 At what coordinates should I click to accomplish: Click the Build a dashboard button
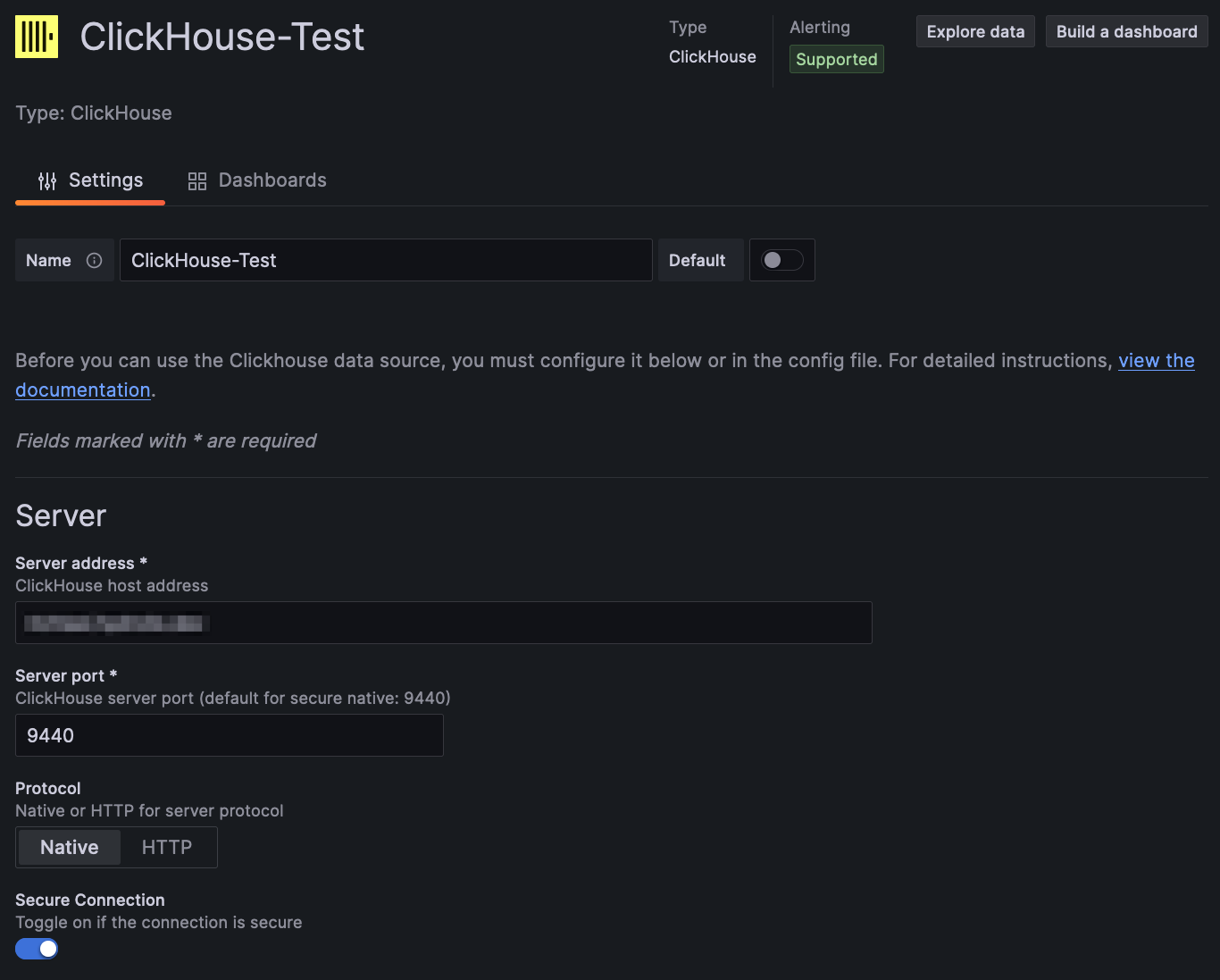tap(1126, 31)
